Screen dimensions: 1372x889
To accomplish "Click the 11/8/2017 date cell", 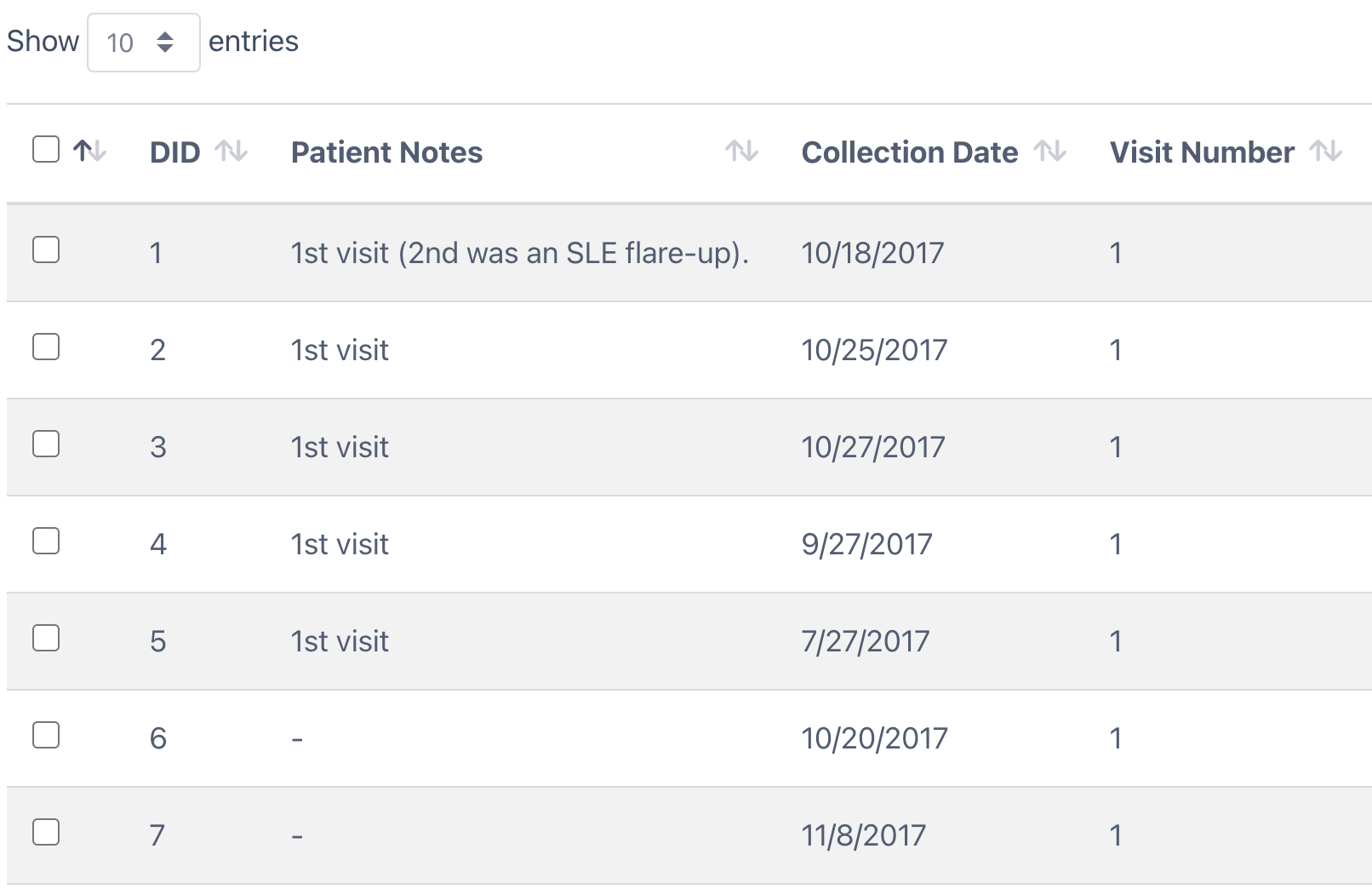I will click(x=863, y=835).
